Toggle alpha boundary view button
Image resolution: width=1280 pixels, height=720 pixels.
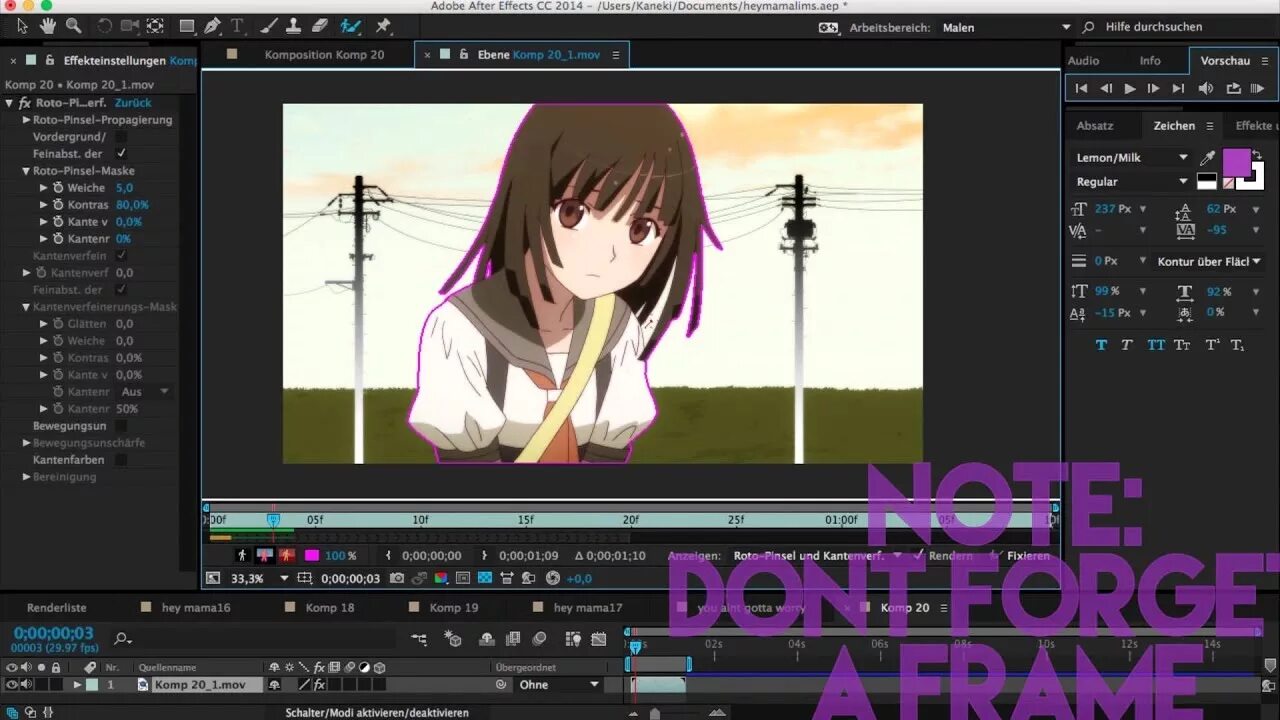pyautogui.click(x=265, y=555)
